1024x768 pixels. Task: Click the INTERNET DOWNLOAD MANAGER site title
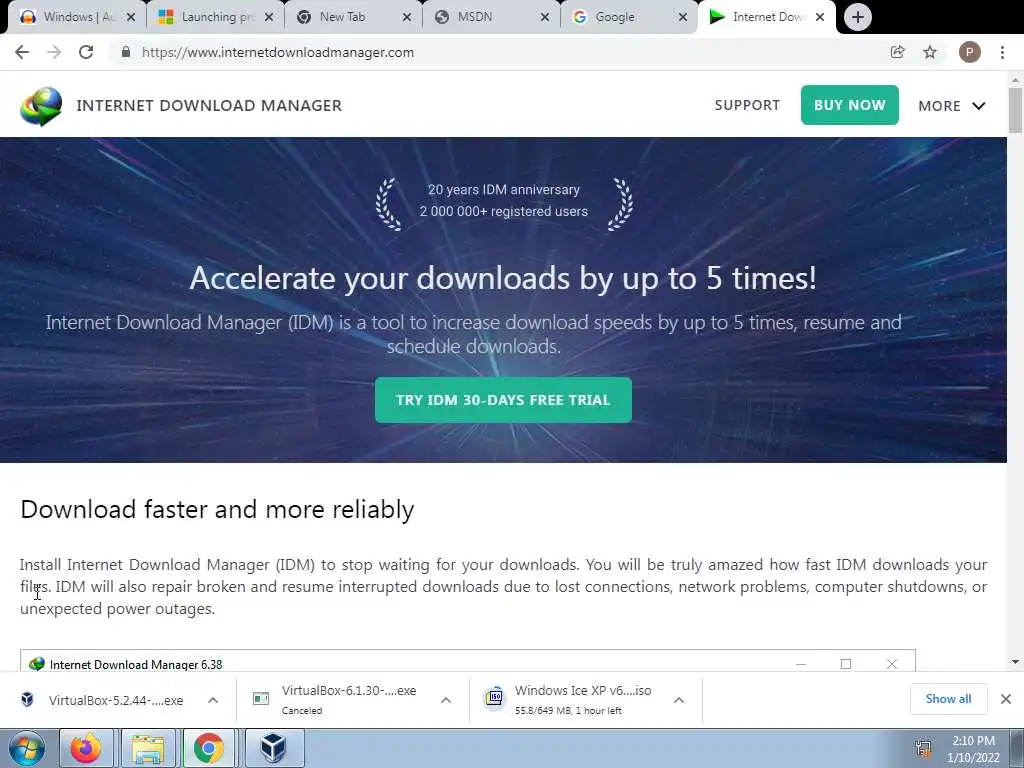(x=209, y=106)
